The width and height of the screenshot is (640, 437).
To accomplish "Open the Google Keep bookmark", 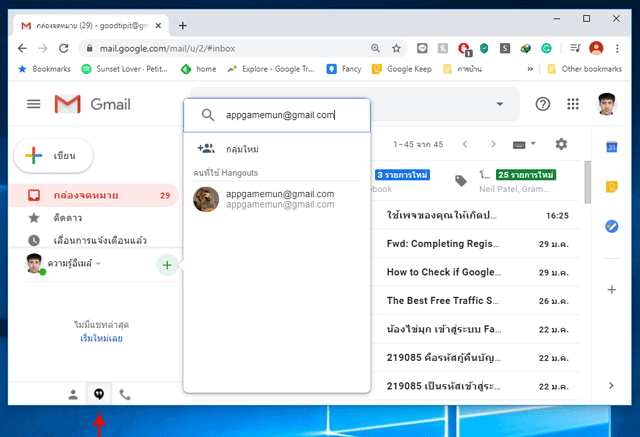I will coord(402,69).
